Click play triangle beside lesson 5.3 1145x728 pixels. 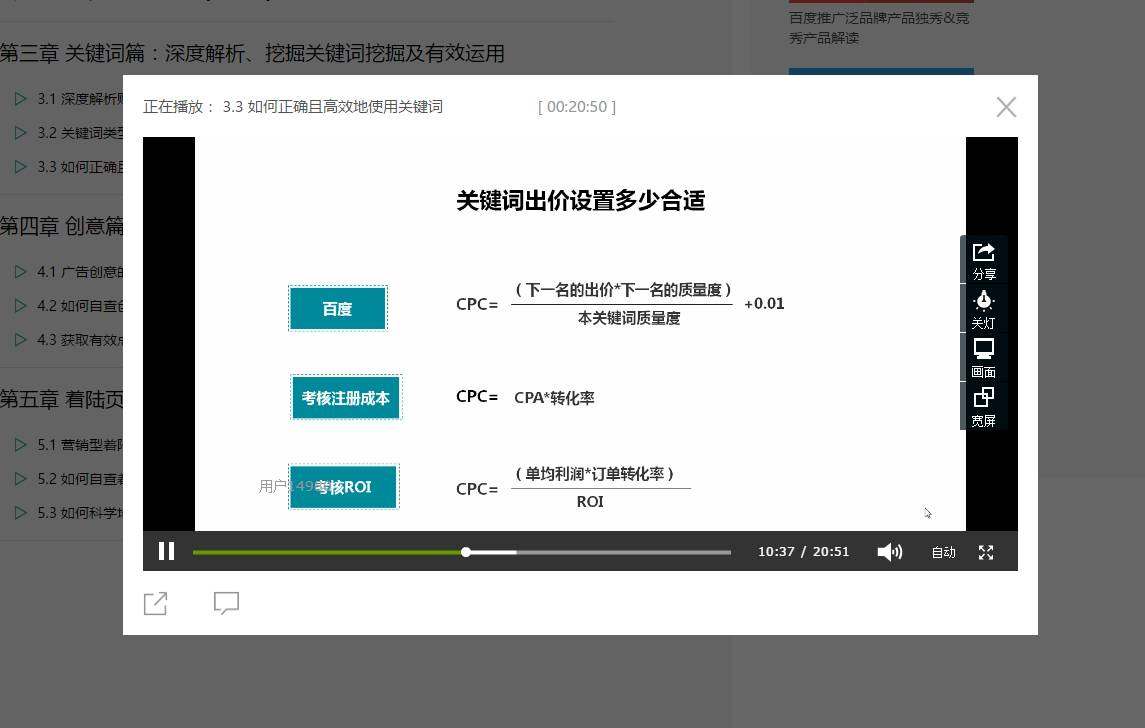click(x=20, y=513)
